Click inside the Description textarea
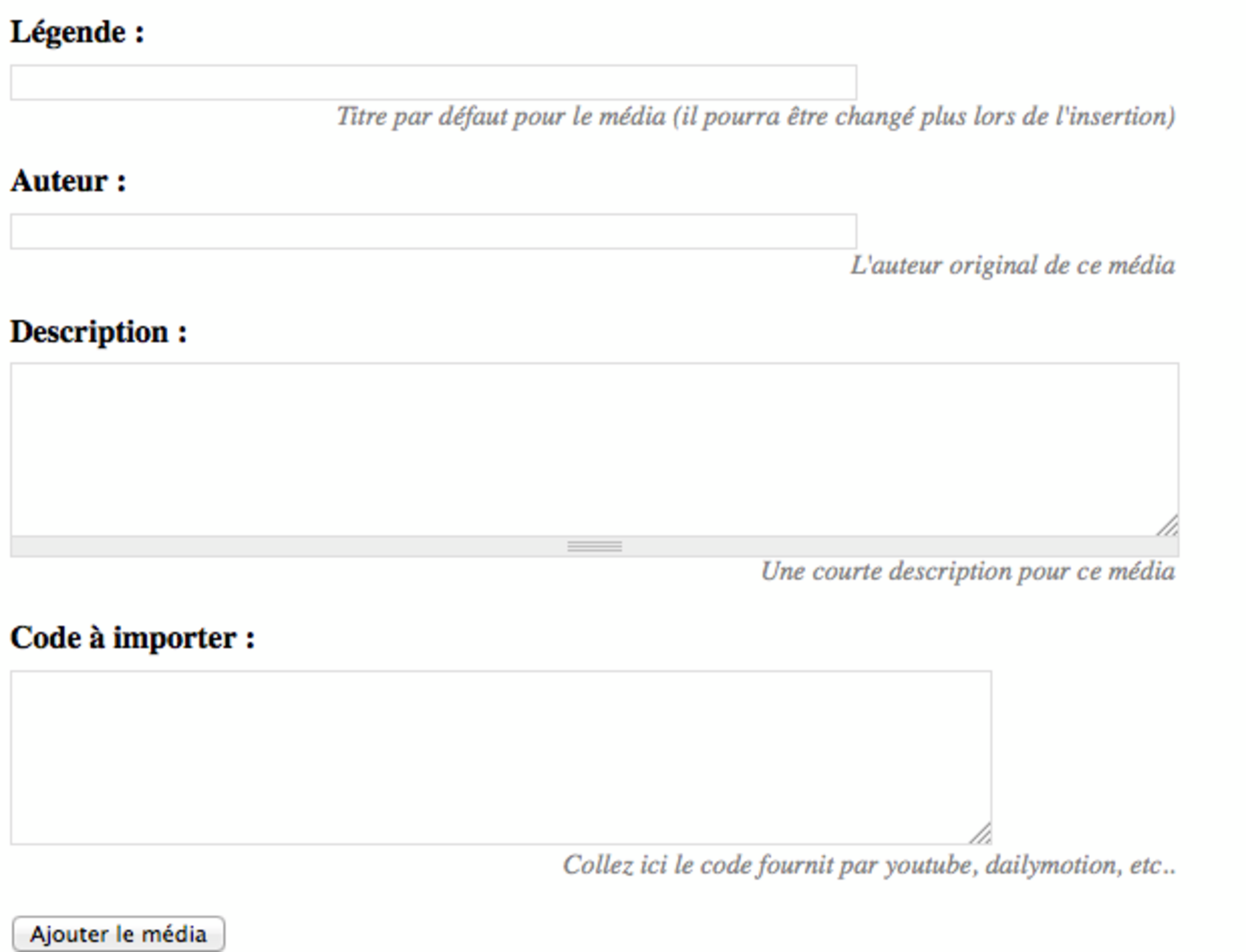This screenshot has width=1246, height=952. click(594, 449)
